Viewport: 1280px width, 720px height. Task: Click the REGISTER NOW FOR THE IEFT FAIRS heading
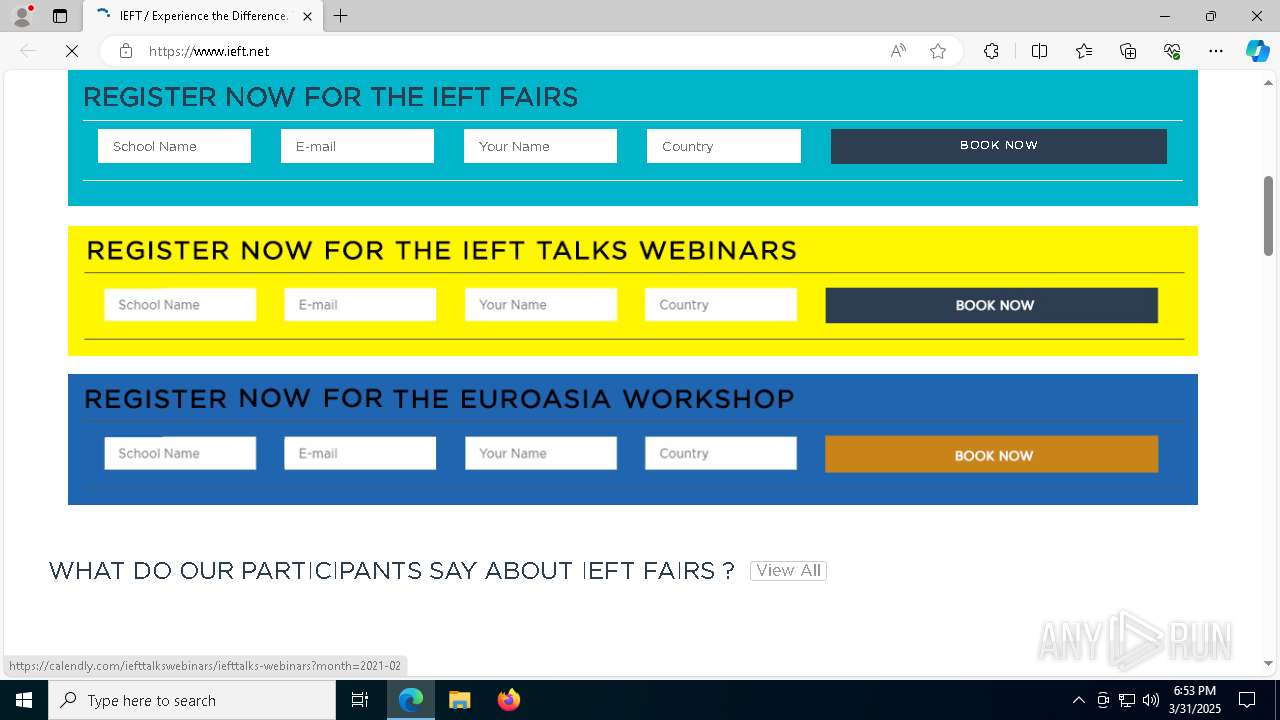tap(330, 97)
